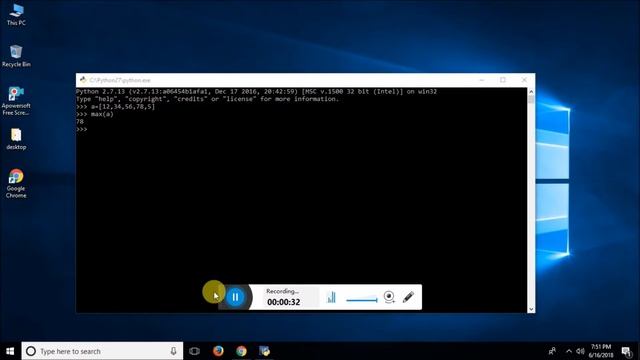This screenshot has width=640, height=360.
Task: Open the volume speaker tray icon
Action: click(580, 351)
